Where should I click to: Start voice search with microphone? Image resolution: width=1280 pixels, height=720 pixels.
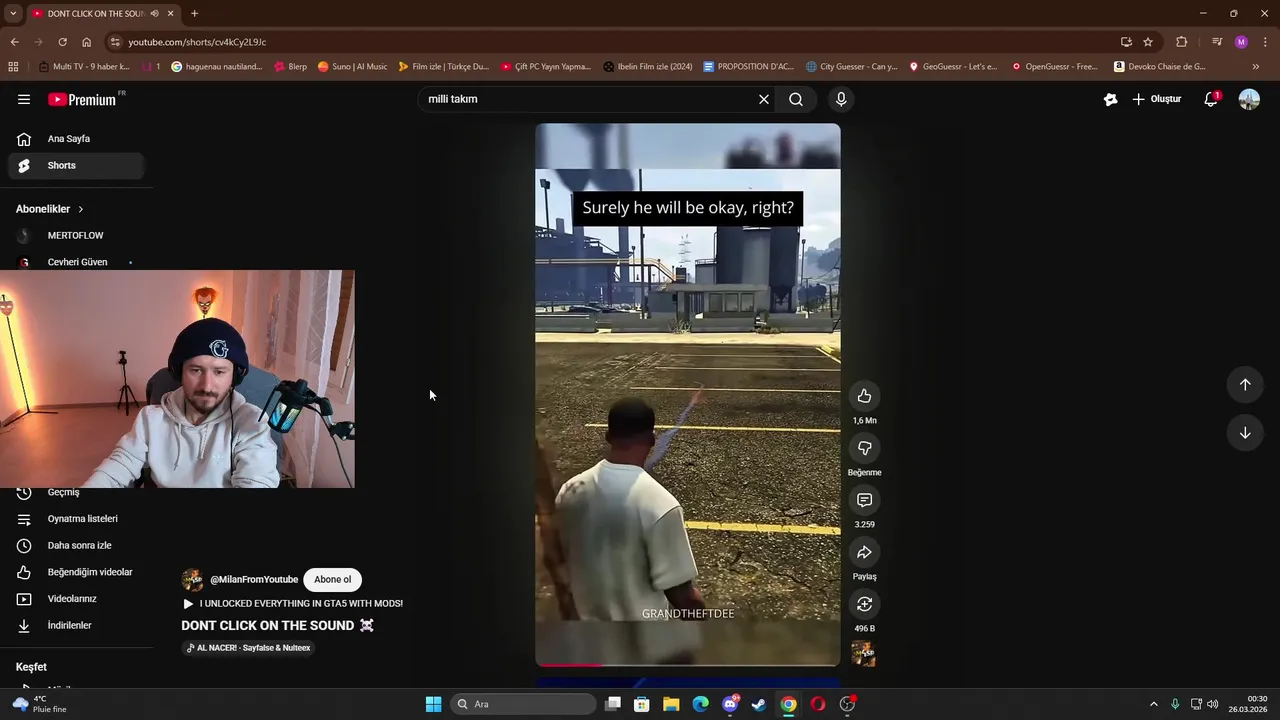(841, 99)
